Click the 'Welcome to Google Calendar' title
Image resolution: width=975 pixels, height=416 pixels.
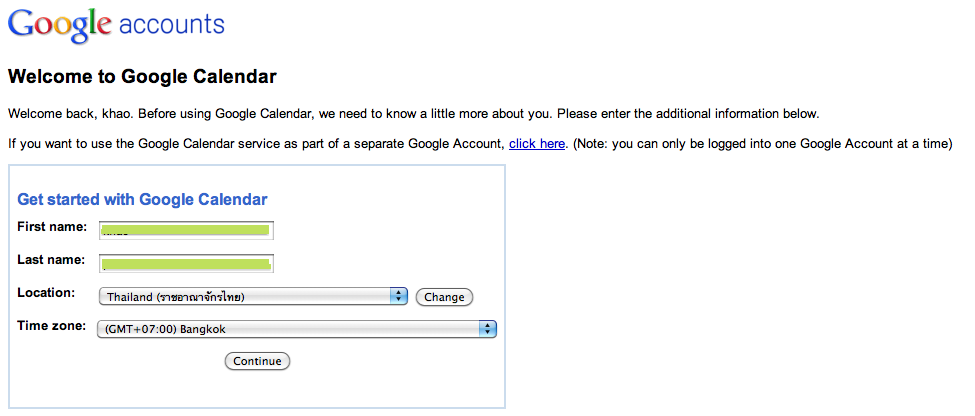click(x=142, y=77)
